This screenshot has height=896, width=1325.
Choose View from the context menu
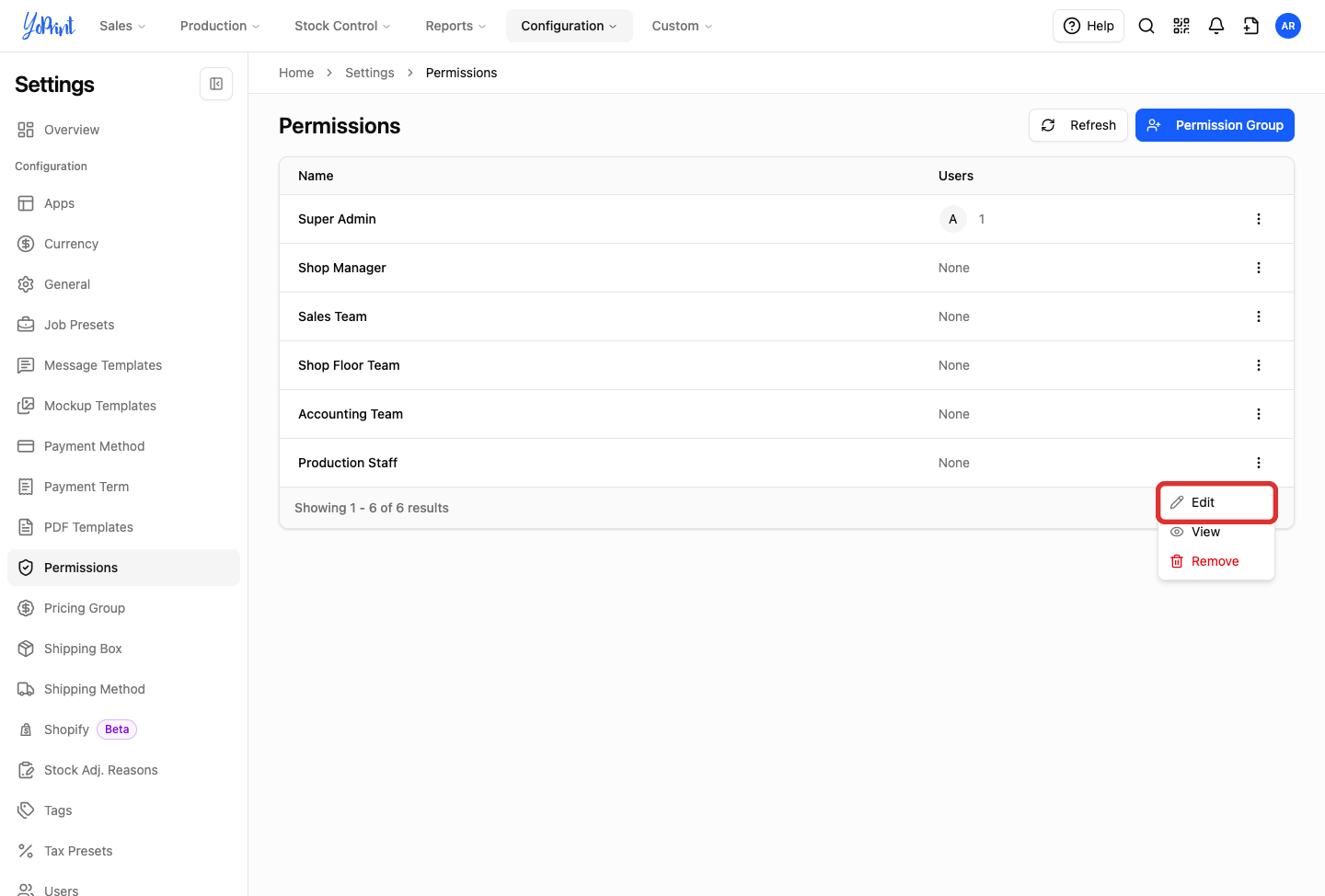click(1216, 532)
